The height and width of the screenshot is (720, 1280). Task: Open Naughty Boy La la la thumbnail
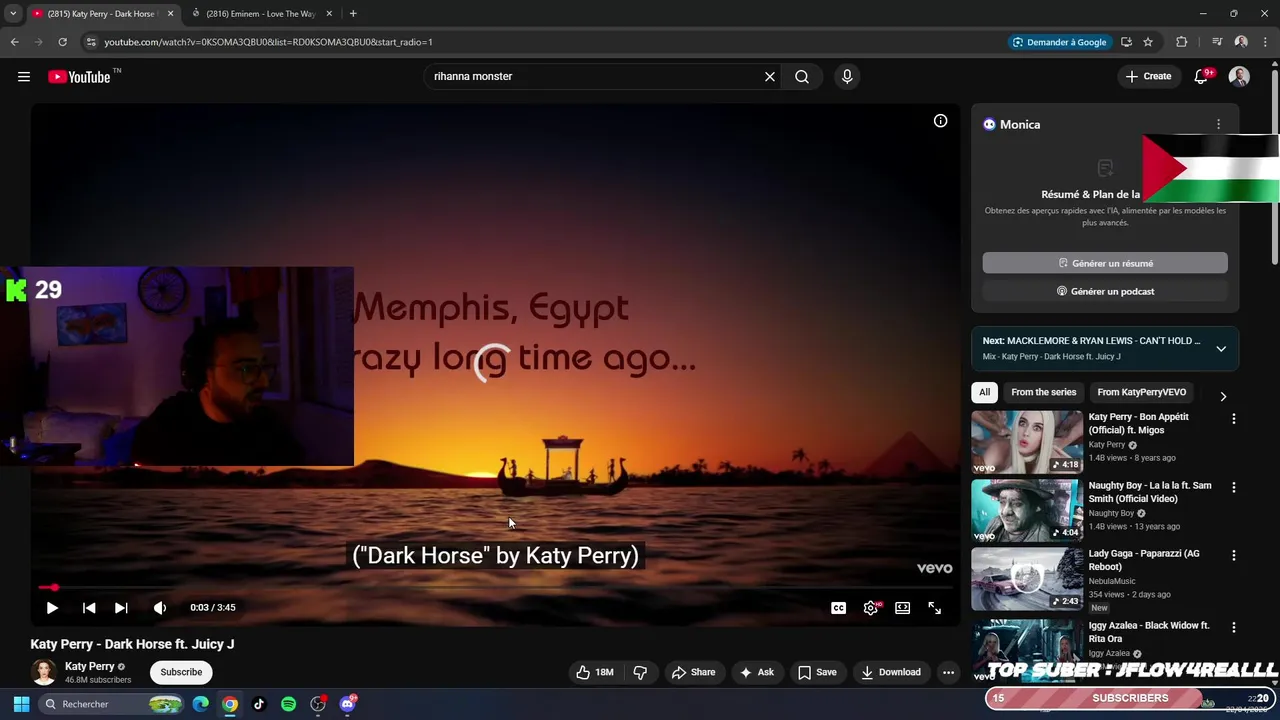coord(1027,510)
